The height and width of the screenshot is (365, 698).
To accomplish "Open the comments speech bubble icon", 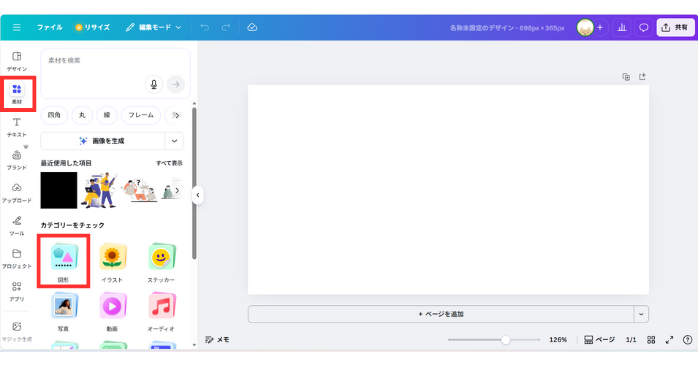I will (644, 28).
